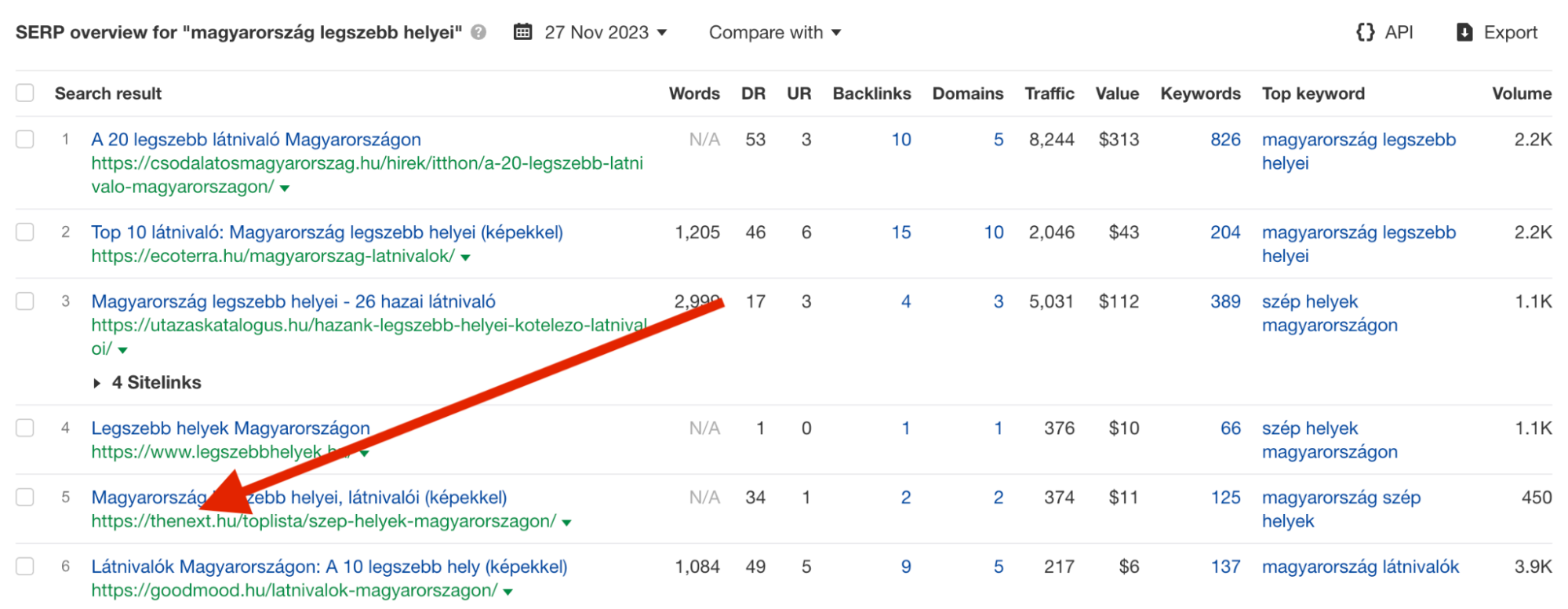Viewport: 1568px width, 609px height.
Task: Click domains count 10 for result 2
Action: coord(994,232)
